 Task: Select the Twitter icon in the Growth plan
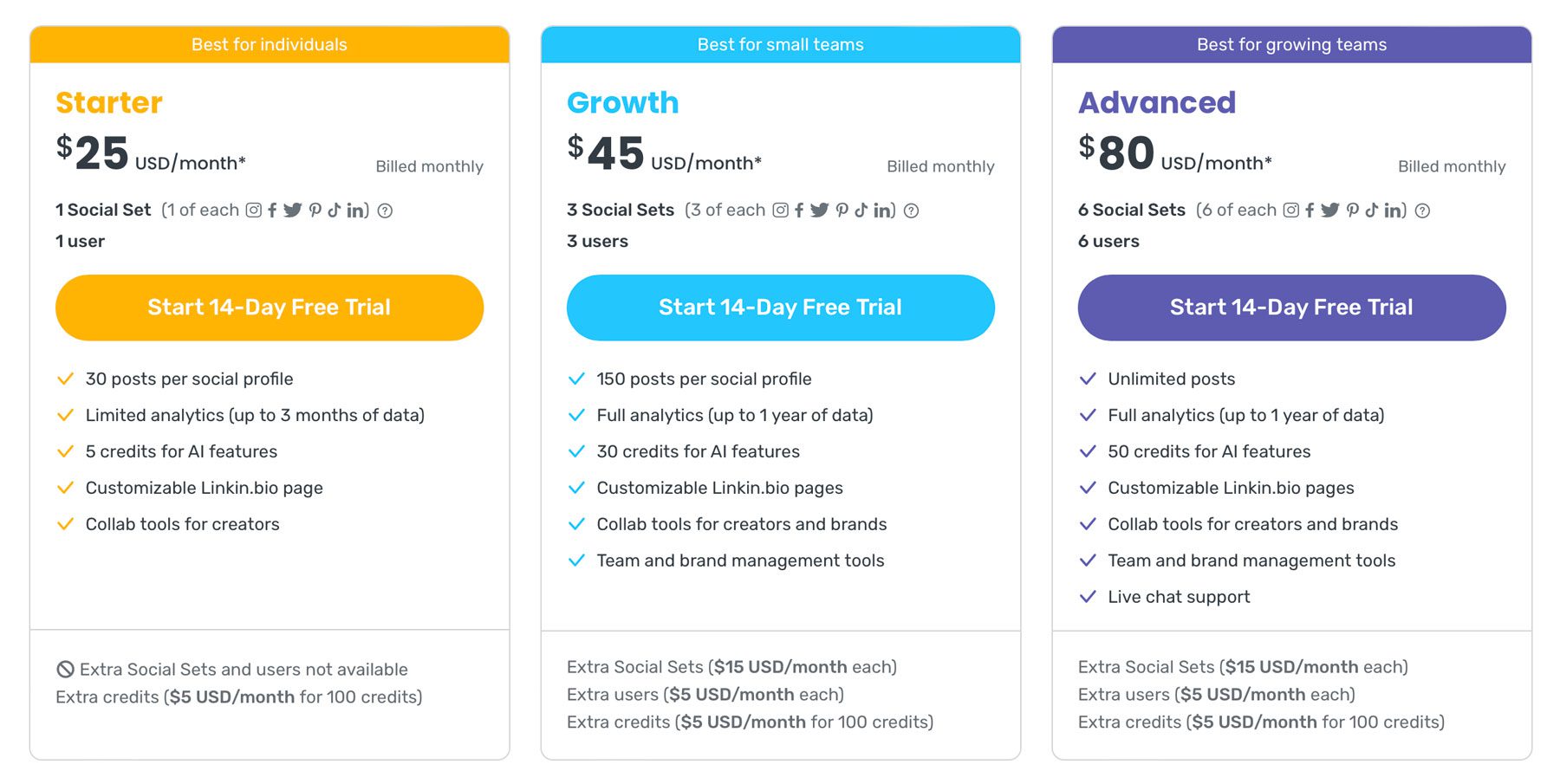click(819, 210)
